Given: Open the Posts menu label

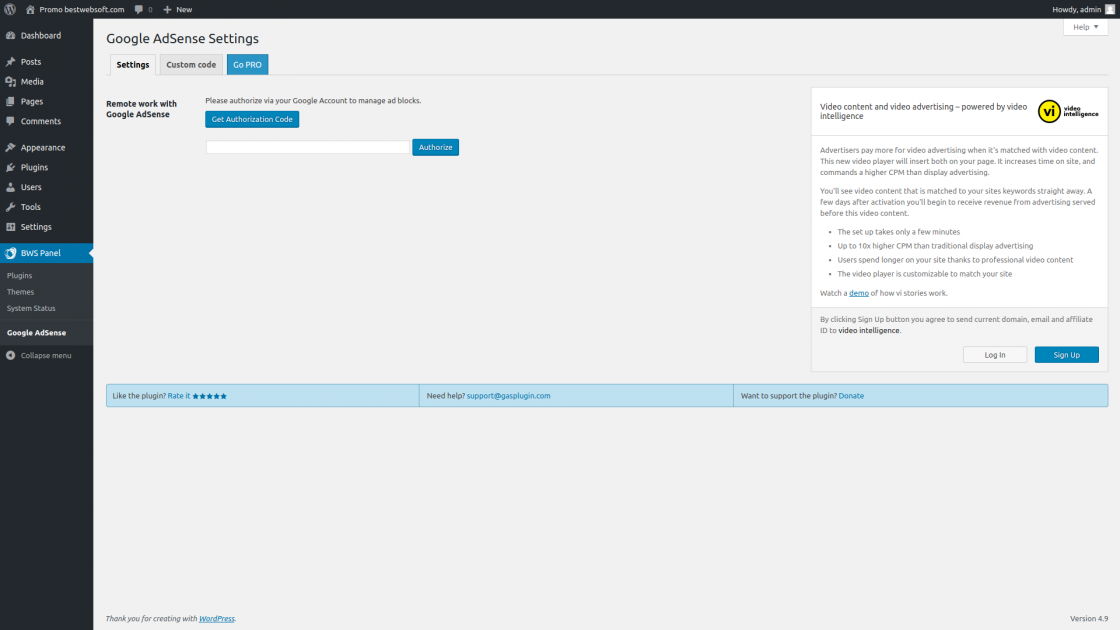Looking at the screenshot, I should pos(31,61).
